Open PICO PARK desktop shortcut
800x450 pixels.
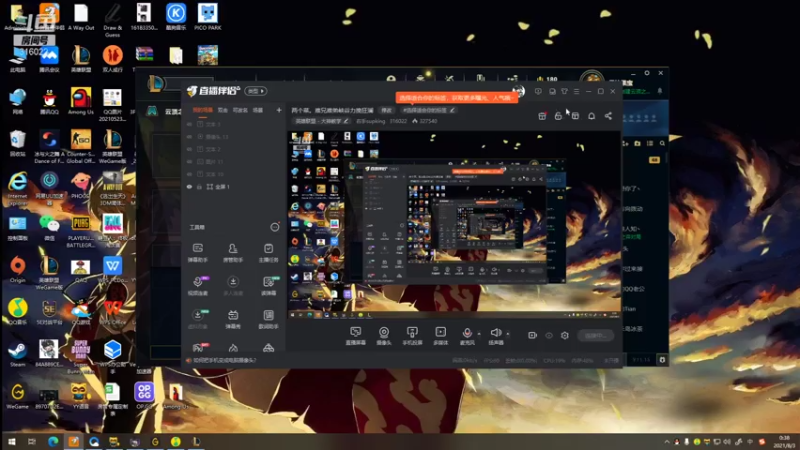pyautogui.click(x=208, y=17)
